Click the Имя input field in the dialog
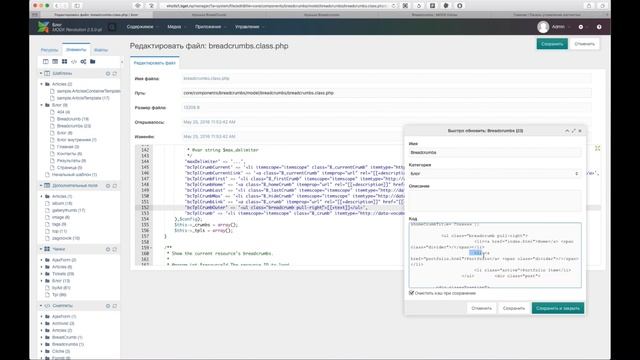640x360 pixels. click(x=495, y=152)
